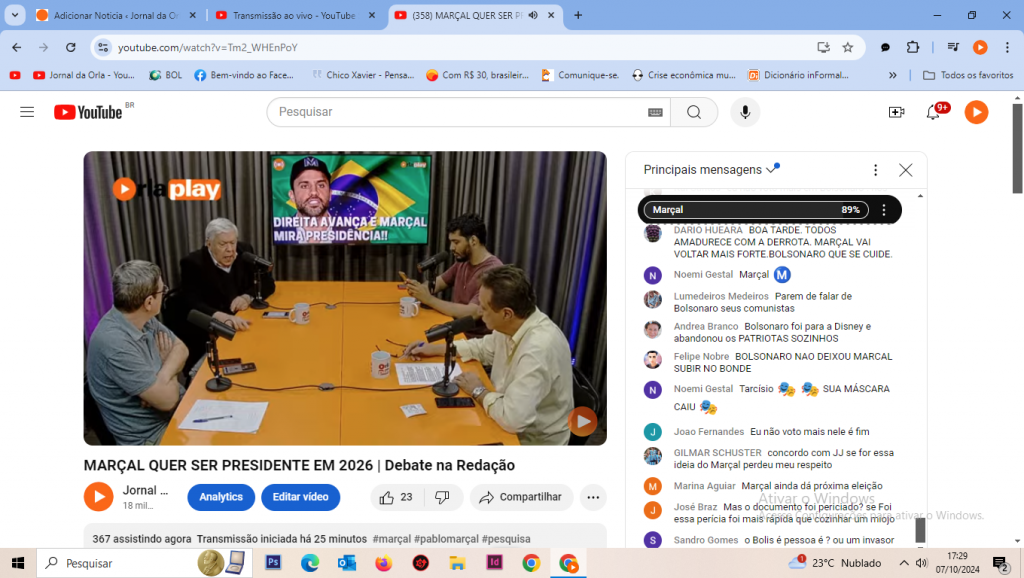Like the video with thumbs up

[396, 497]
